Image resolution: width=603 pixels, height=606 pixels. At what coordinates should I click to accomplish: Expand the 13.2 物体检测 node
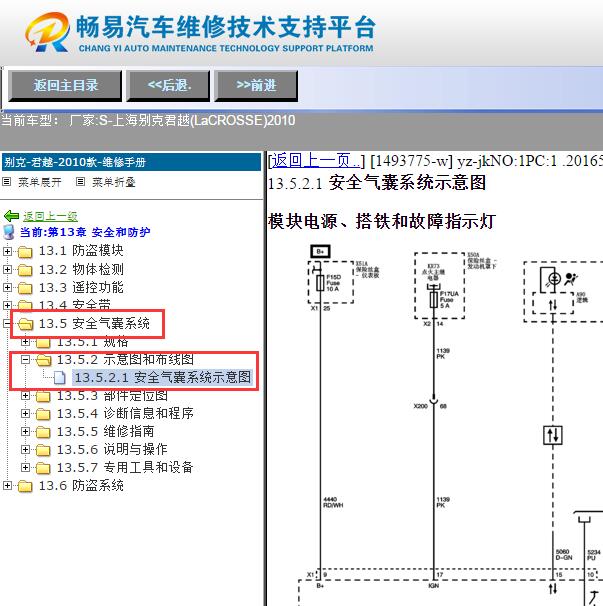tap(7, 269)
